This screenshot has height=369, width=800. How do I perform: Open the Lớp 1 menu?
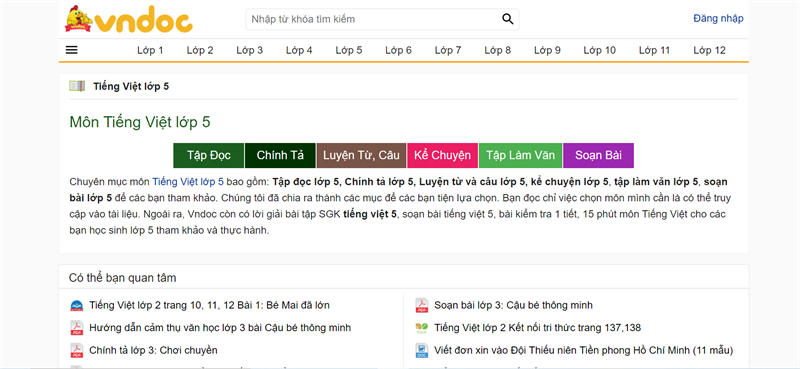[x=150, y=50]
